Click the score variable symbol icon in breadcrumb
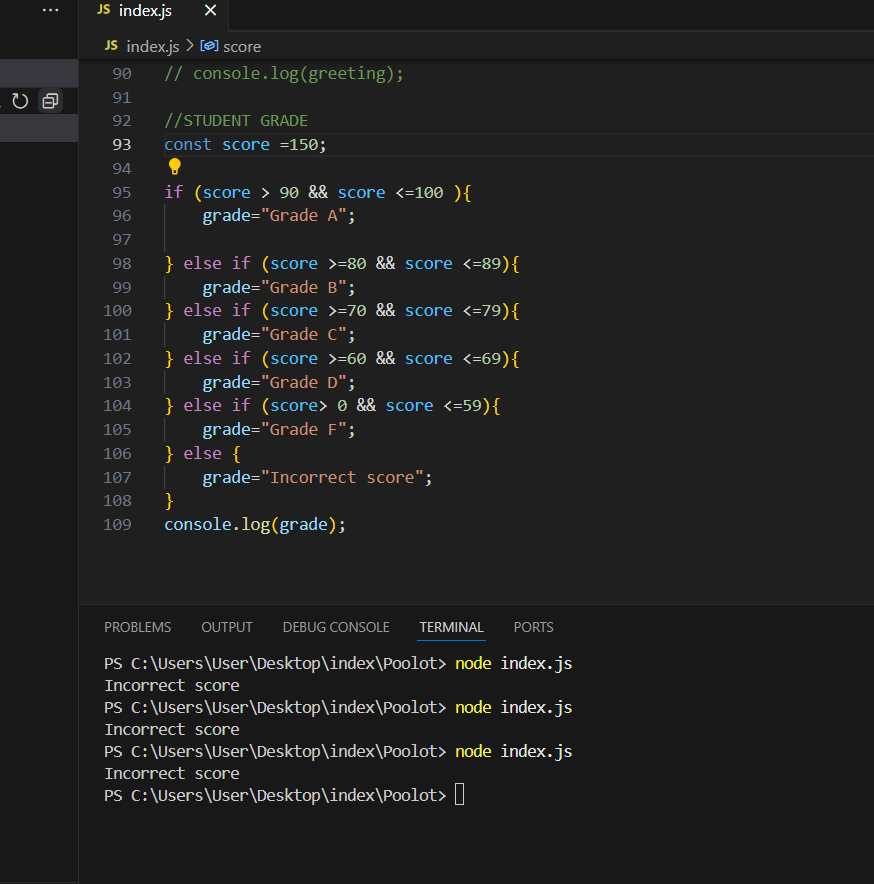 pyautogui.click(x=209, y=46)
